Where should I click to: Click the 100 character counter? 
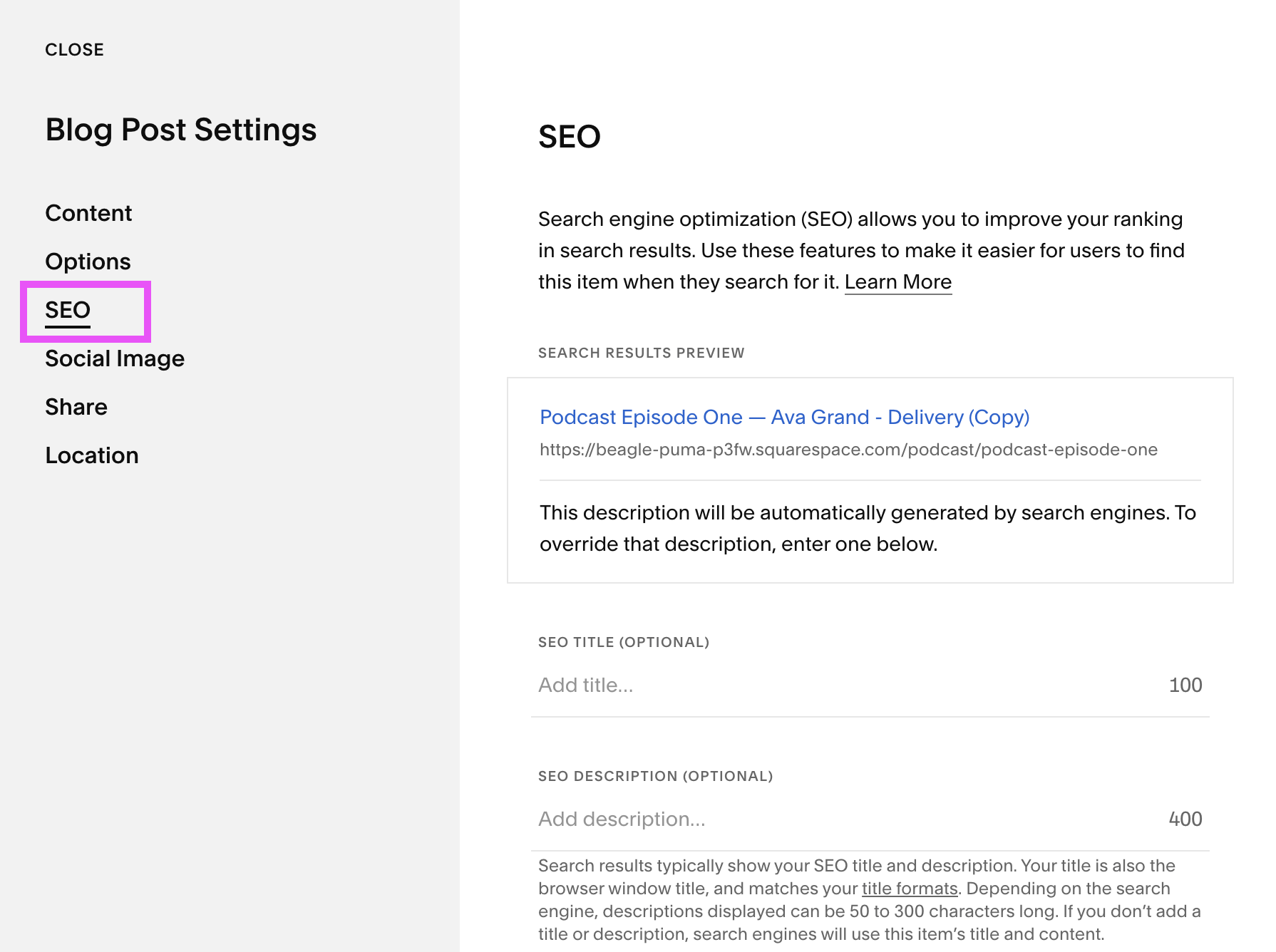click(1185, 685)
